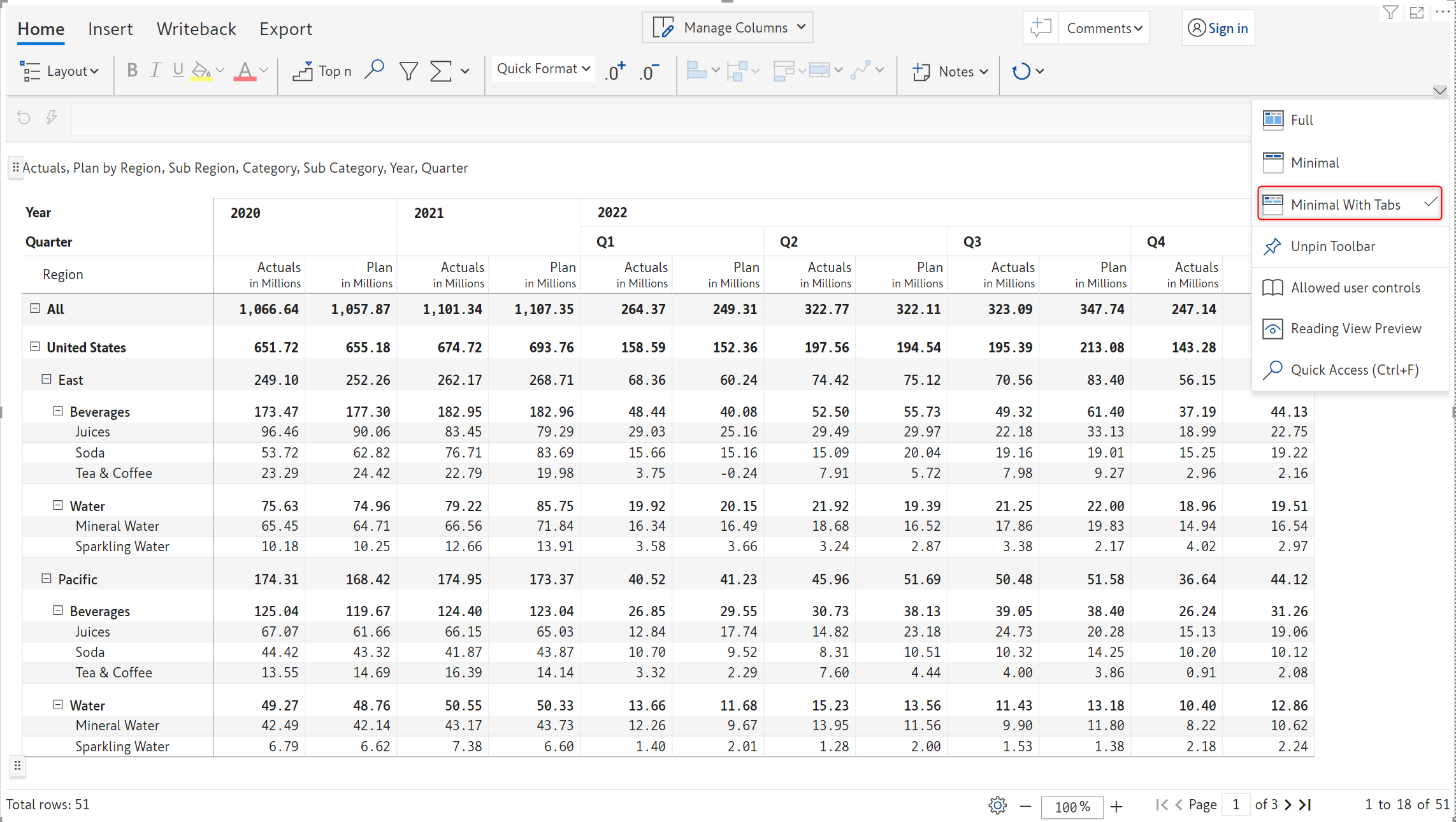The width and height of the screenshot is (1456, 822).
Task: Collapse the United States row
Action: coord(35,347)
